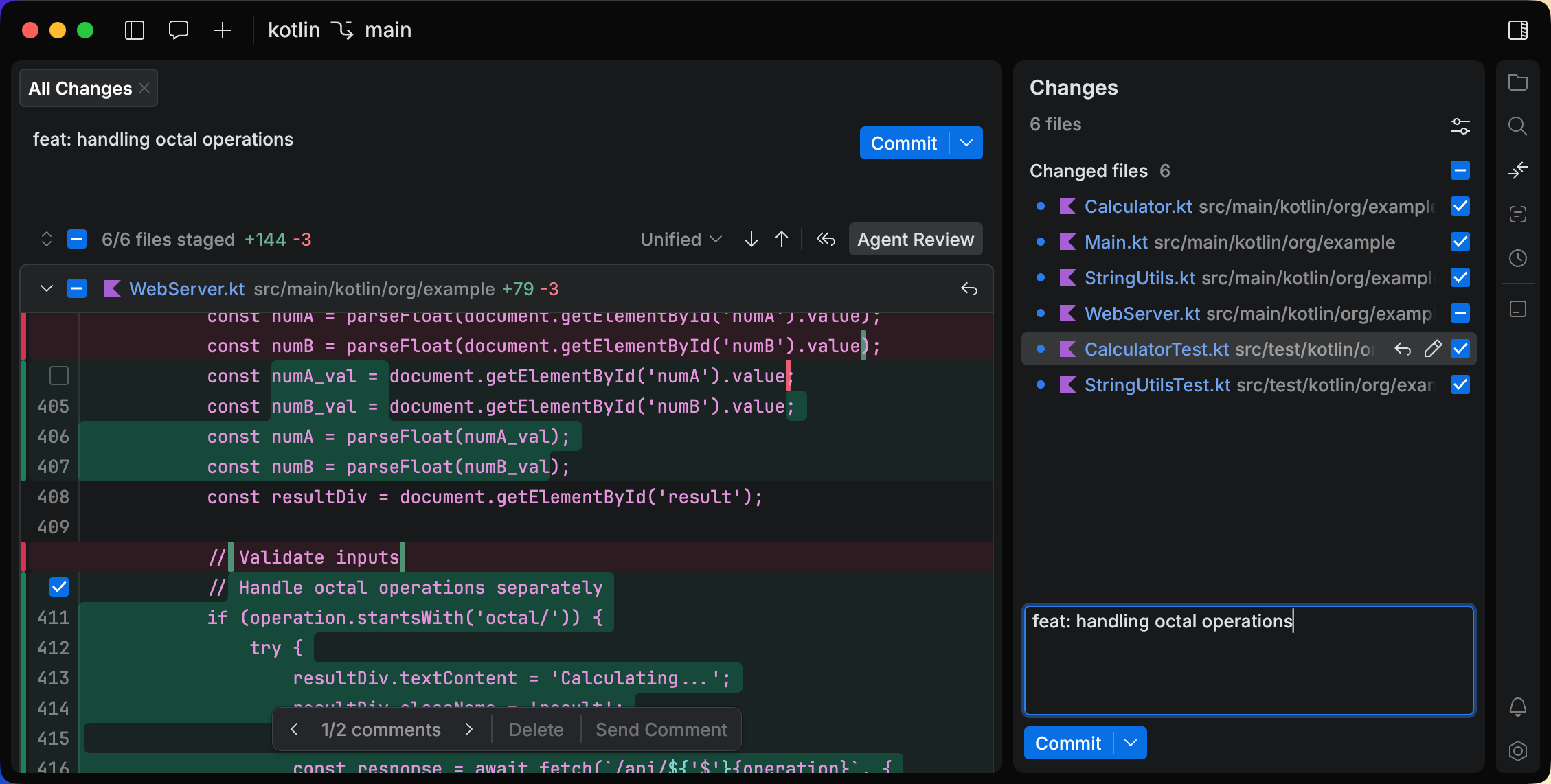1551x784 pixels.
Task: Open the Unified view dropdown
Action: coord(680,239)
